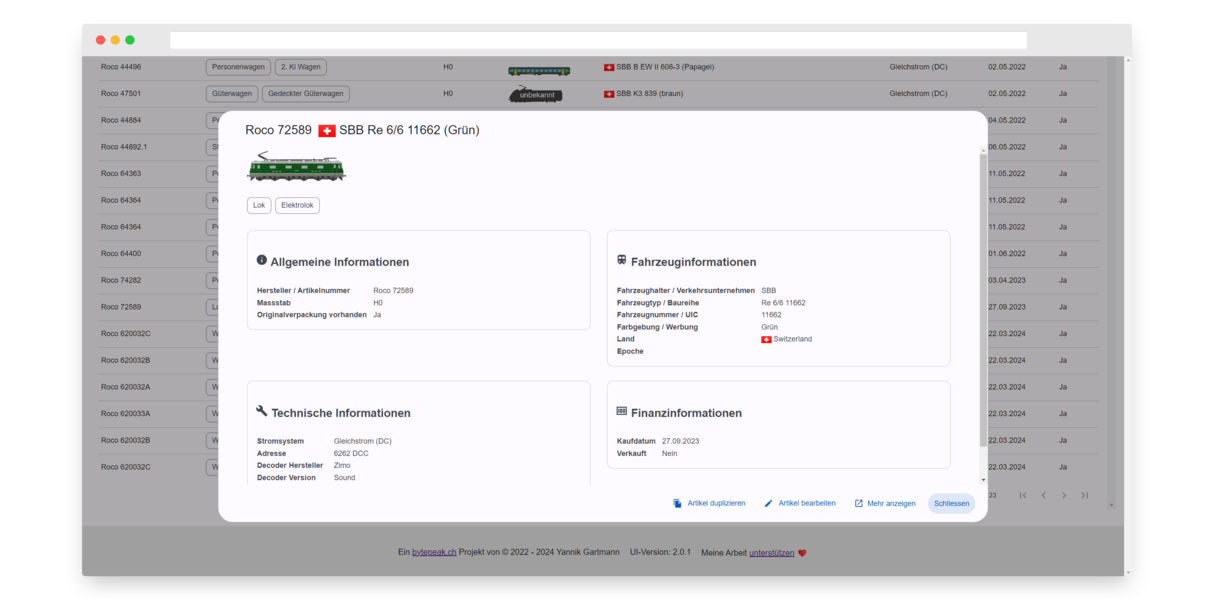Viewport: 1214px width, 600px height.
Task: Jump to the first table page
Action: pyautogui.click(x=1022, y=495)
